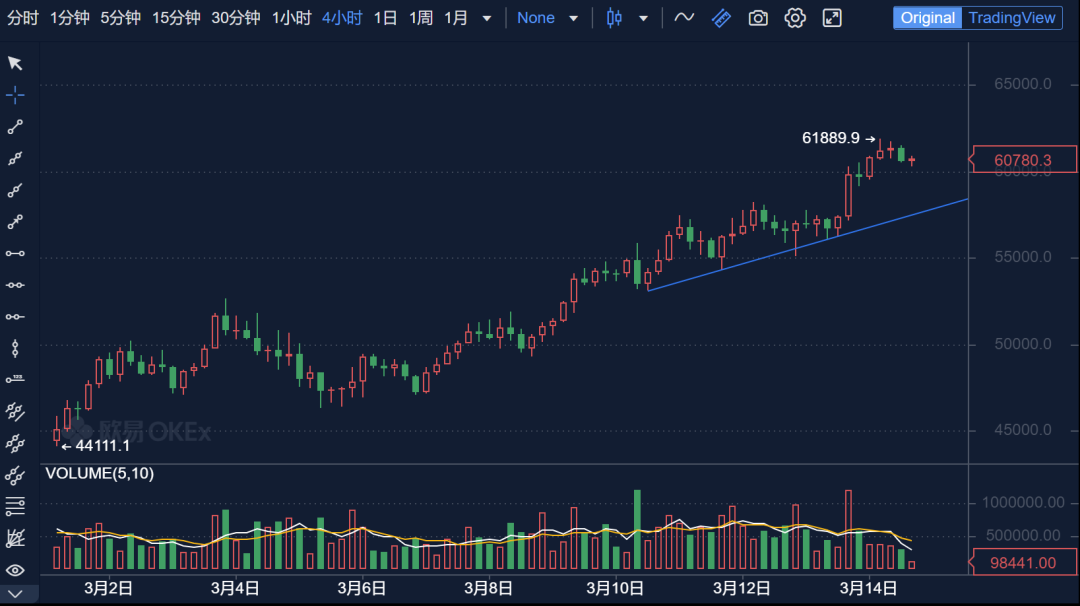1080x606 pixels.
Task: Click the volume value label 98441.00
Action: click(1023, 563)
